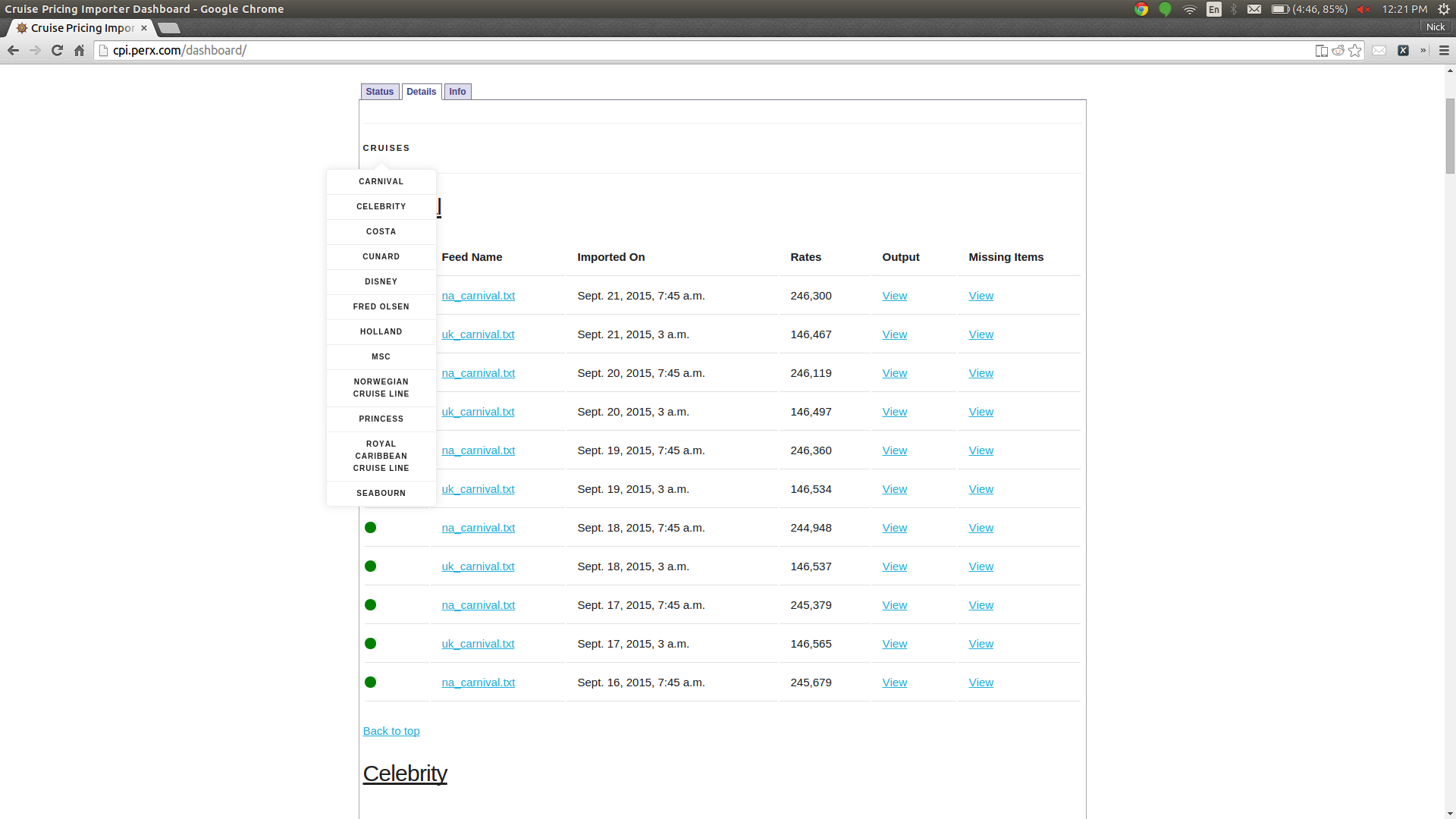The width and height of the screenshot is (1456, 819).
Task: View missing items for the 245,679 row
Action: (x=981, y=682)
